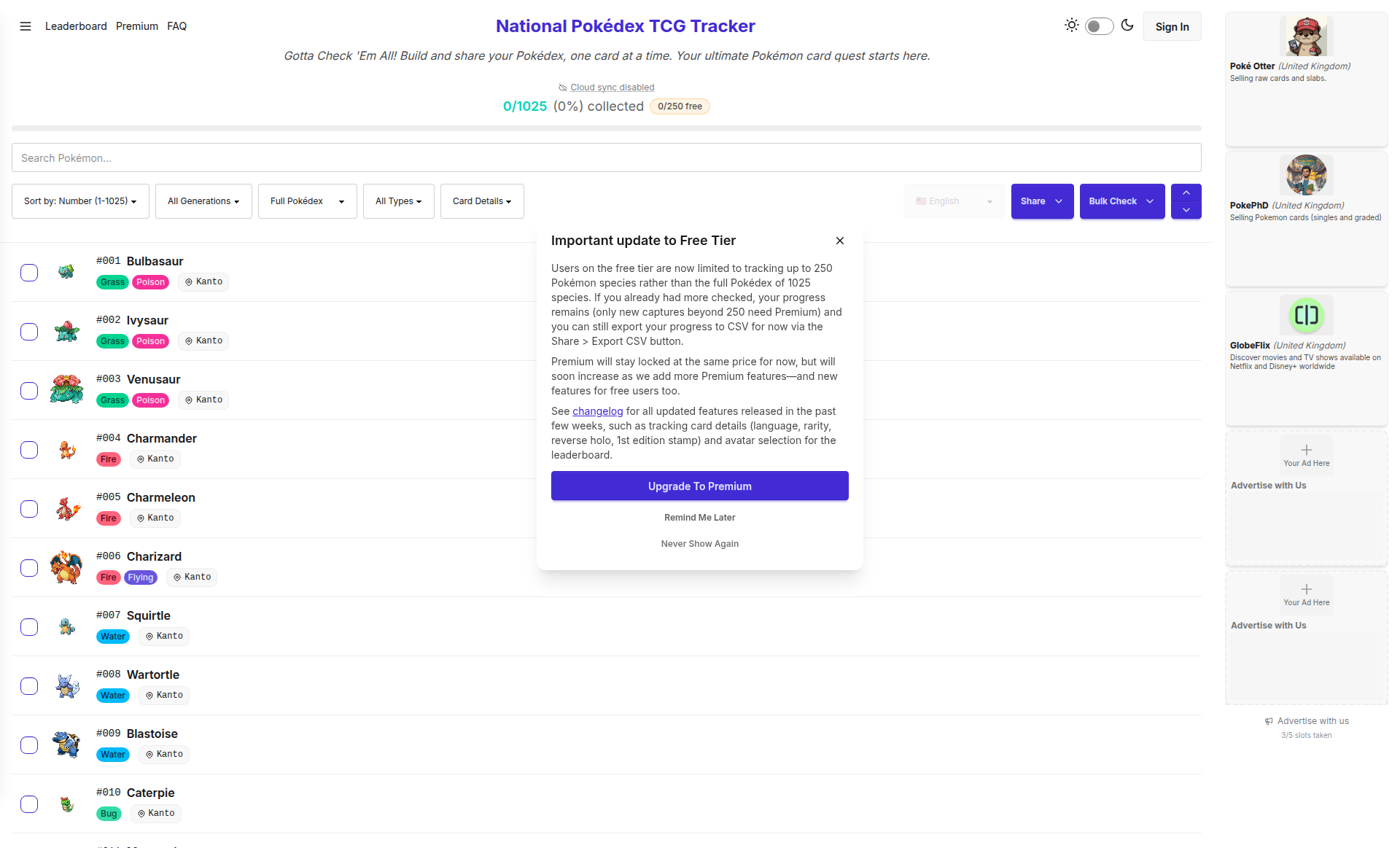Click Squirtle's Kanto region tag
This screenshot has width=1400, height=848.
click(164, 636)
